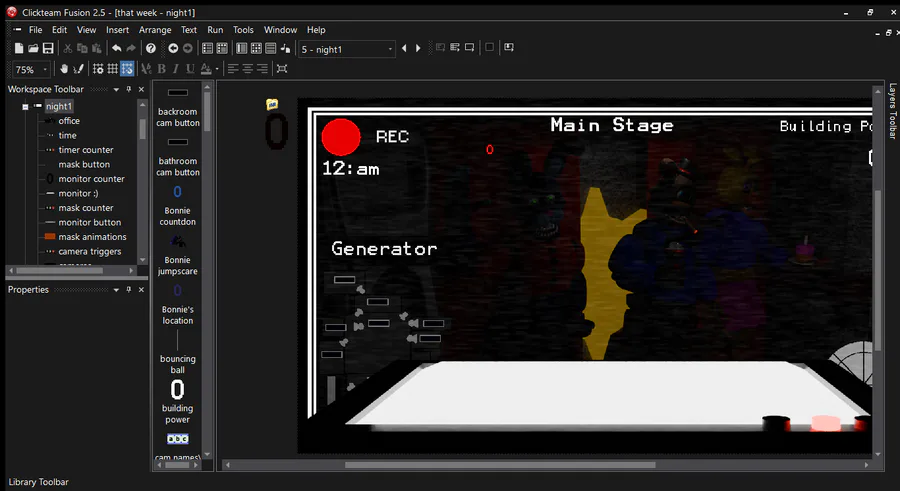The image size is (900, 491).
Task: Run the application
Action: click(x=455, y=48)
